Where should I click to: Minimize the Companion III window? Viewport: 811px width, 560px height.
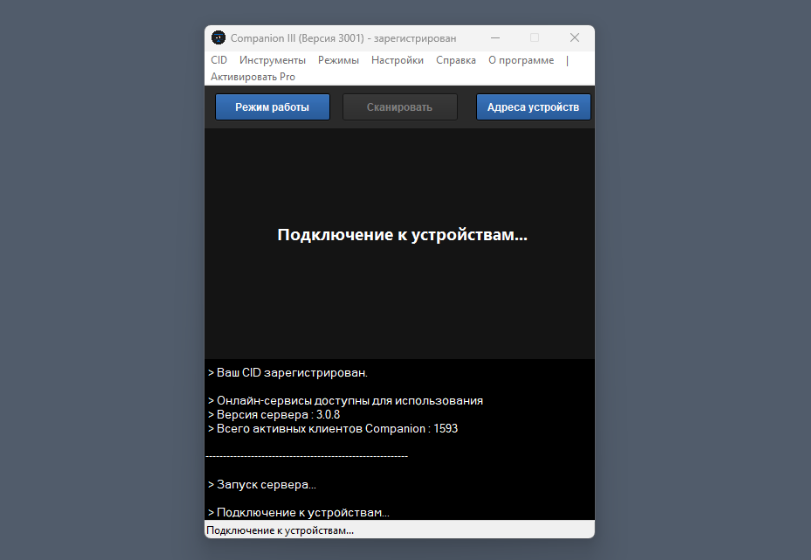495,38
